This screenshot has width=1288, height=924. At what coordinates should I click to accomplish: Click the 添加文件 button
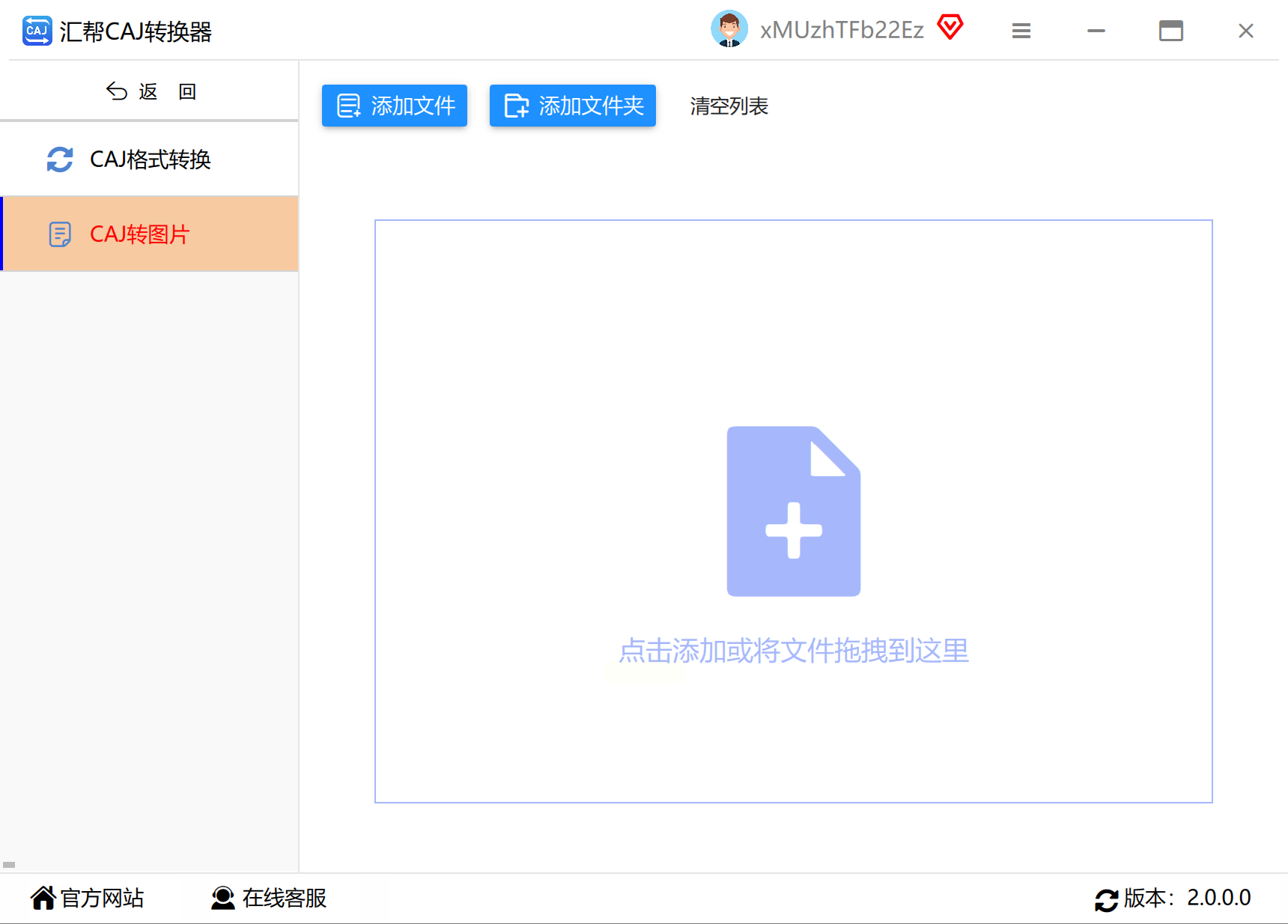pyautogui.click(x=395, y=106)
